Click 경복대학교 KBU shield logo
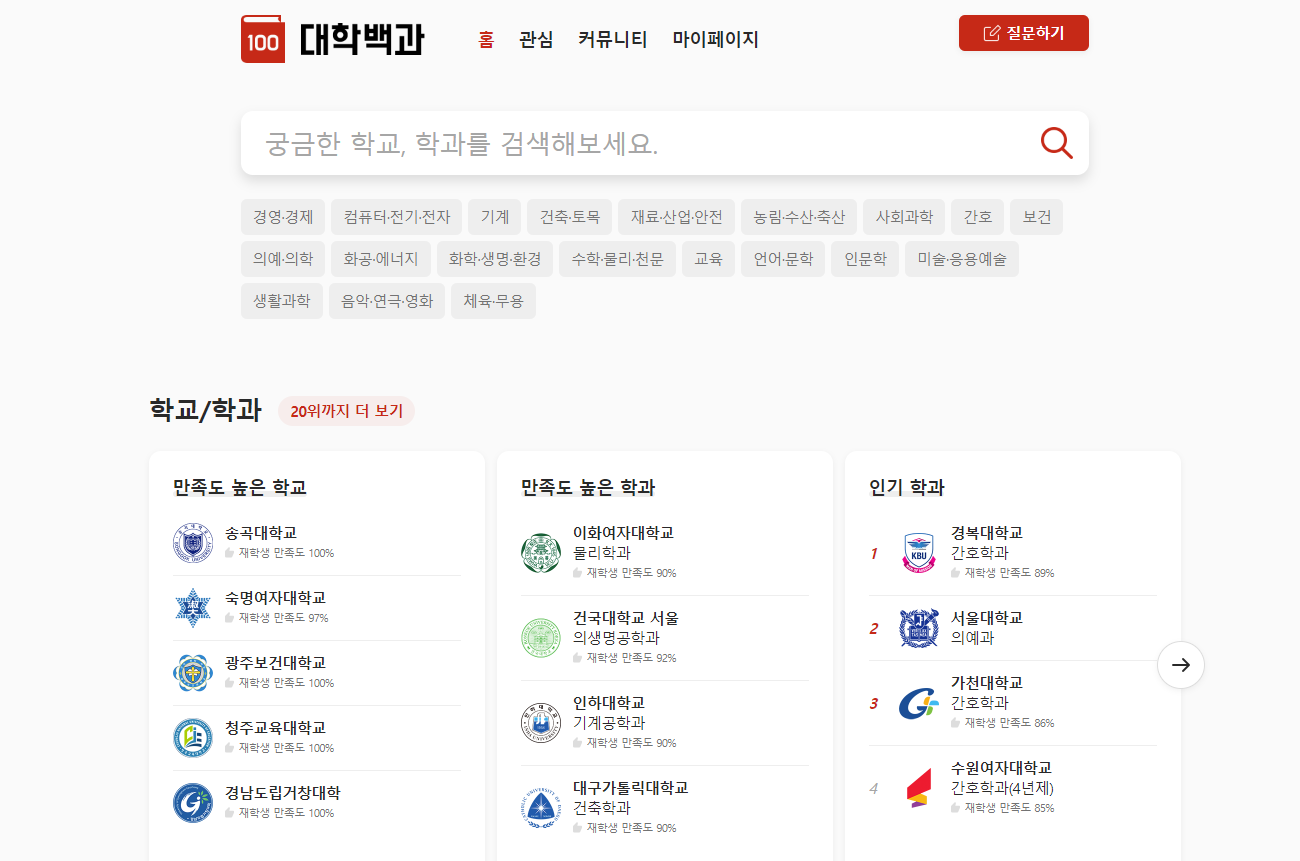Screen dimensions: 1300x861 (x=919, y=553)
